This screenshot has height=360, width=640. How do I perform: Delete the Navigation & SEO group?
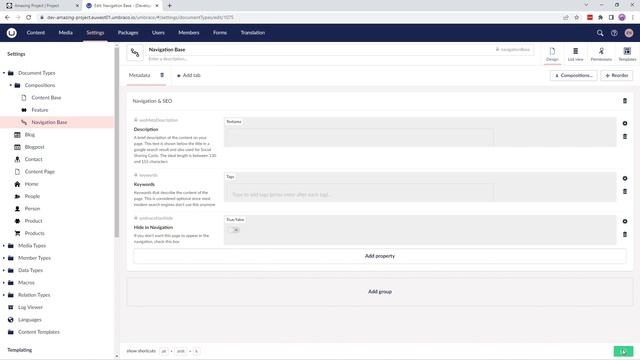point(624,101)
